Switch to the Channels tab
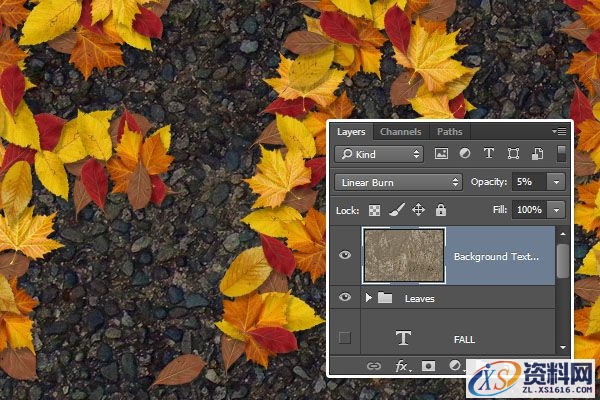The height and width of the screenshot is (400, 600). [x=400, y=132]
